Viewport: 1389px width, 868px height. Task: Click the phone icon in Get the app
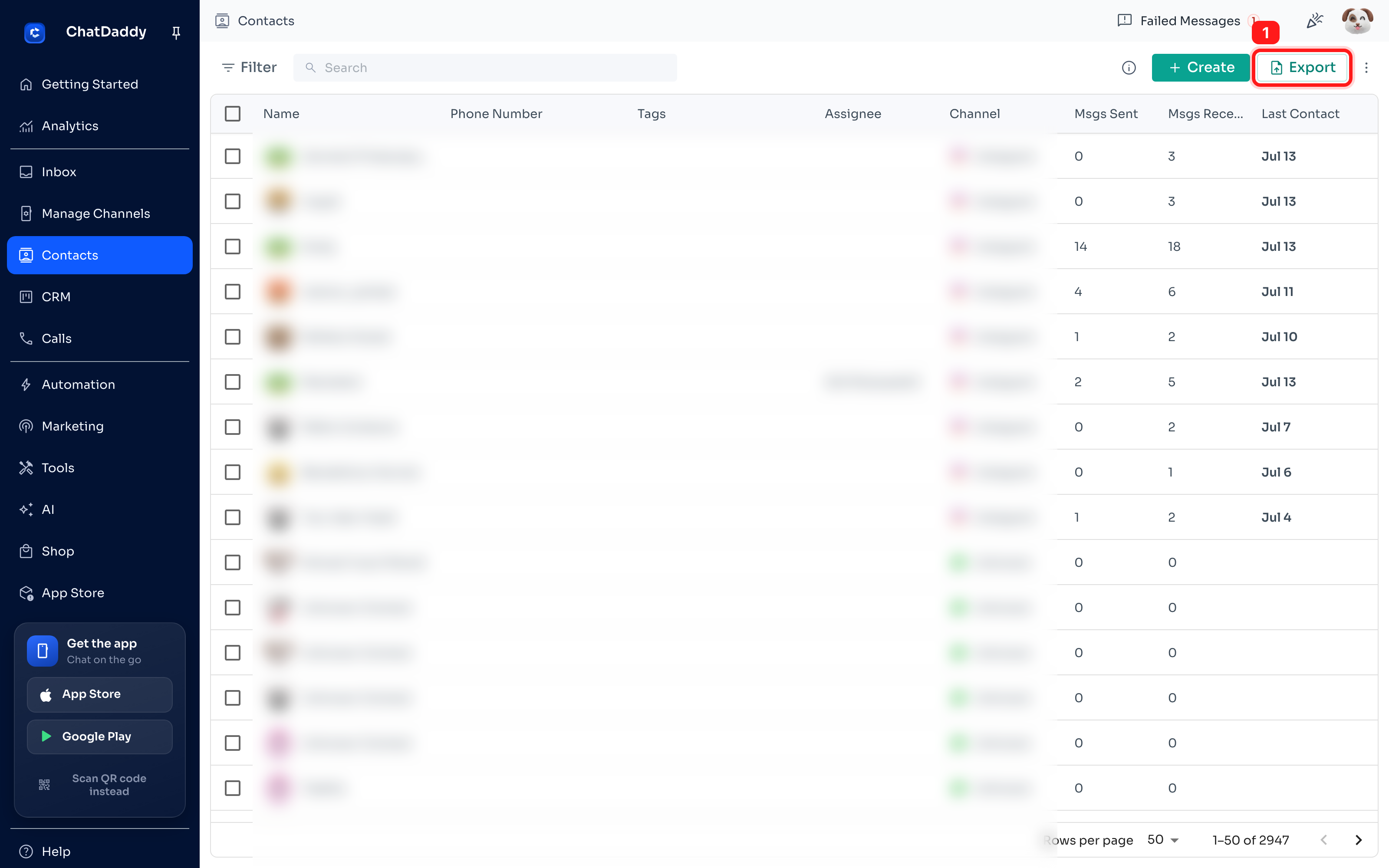43,651
